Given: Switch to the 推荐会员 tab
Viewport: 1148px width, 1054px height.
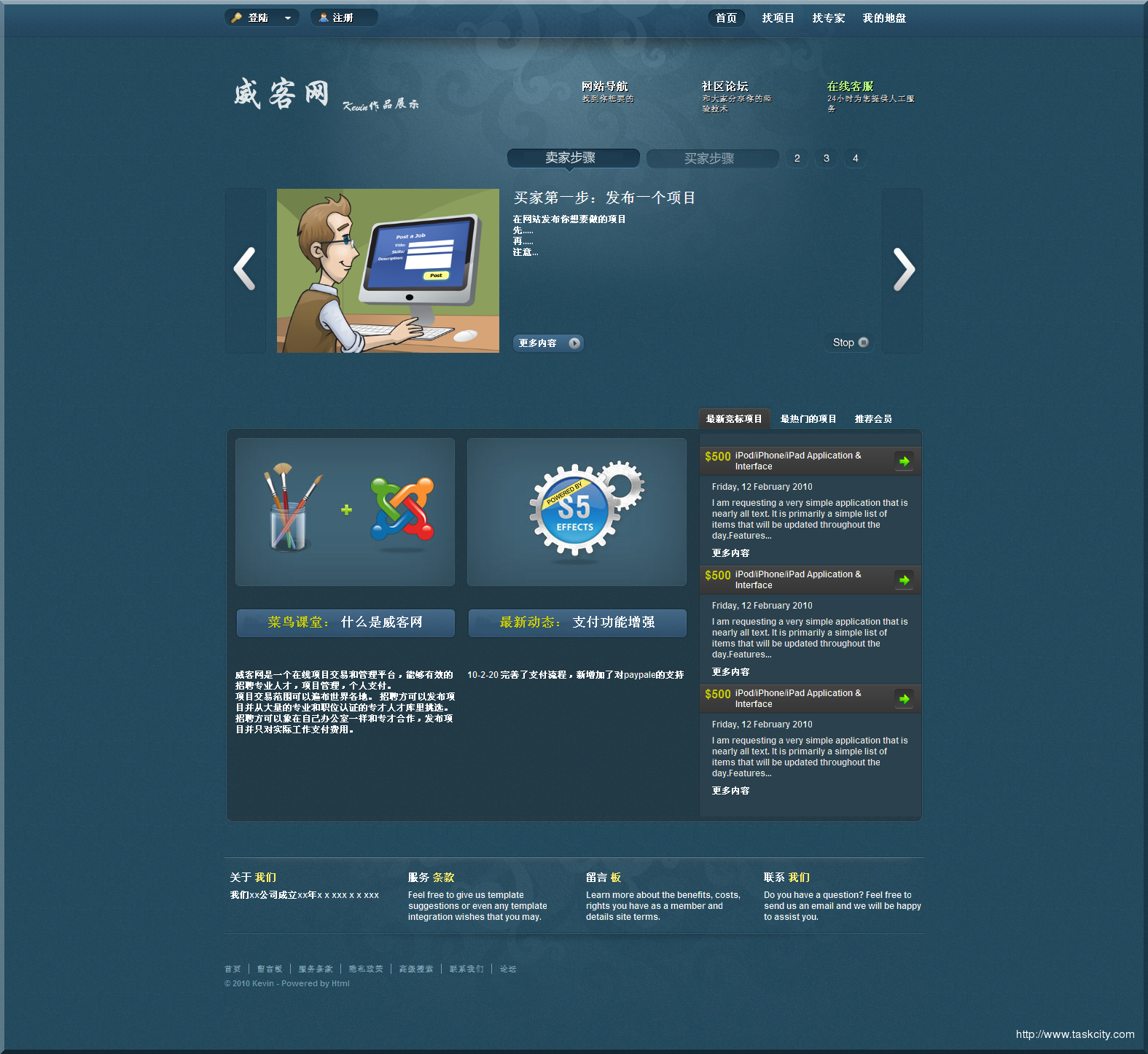Looking at the screenshot, I should click(x=872, y=419).
